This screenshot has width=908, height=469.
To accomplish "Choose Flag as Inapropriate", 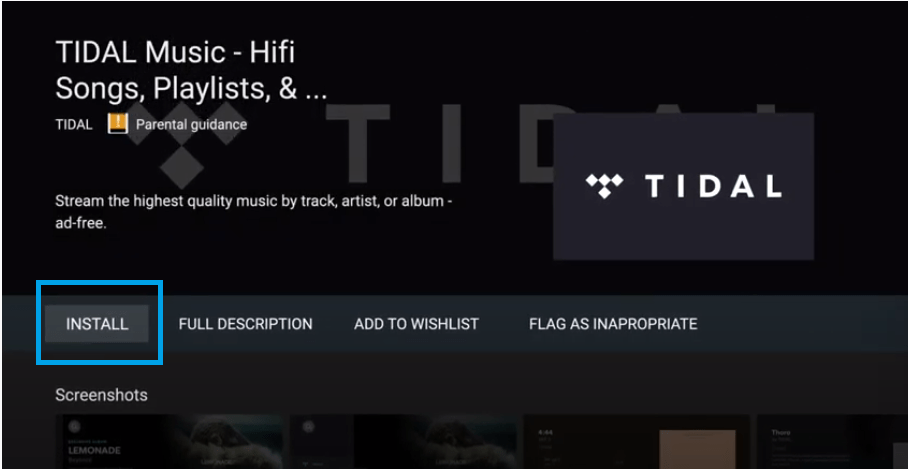I will point(613,324).
